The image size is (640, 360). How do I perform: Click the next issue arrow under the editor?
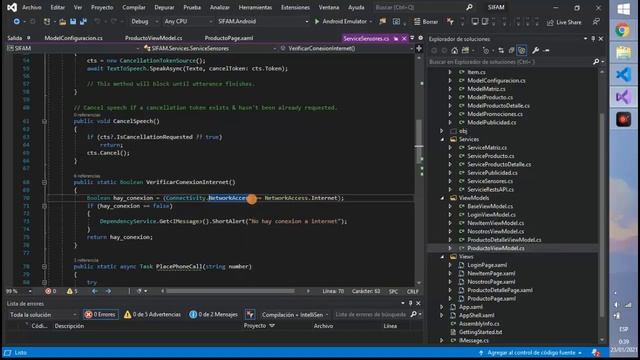coord(108,291)
